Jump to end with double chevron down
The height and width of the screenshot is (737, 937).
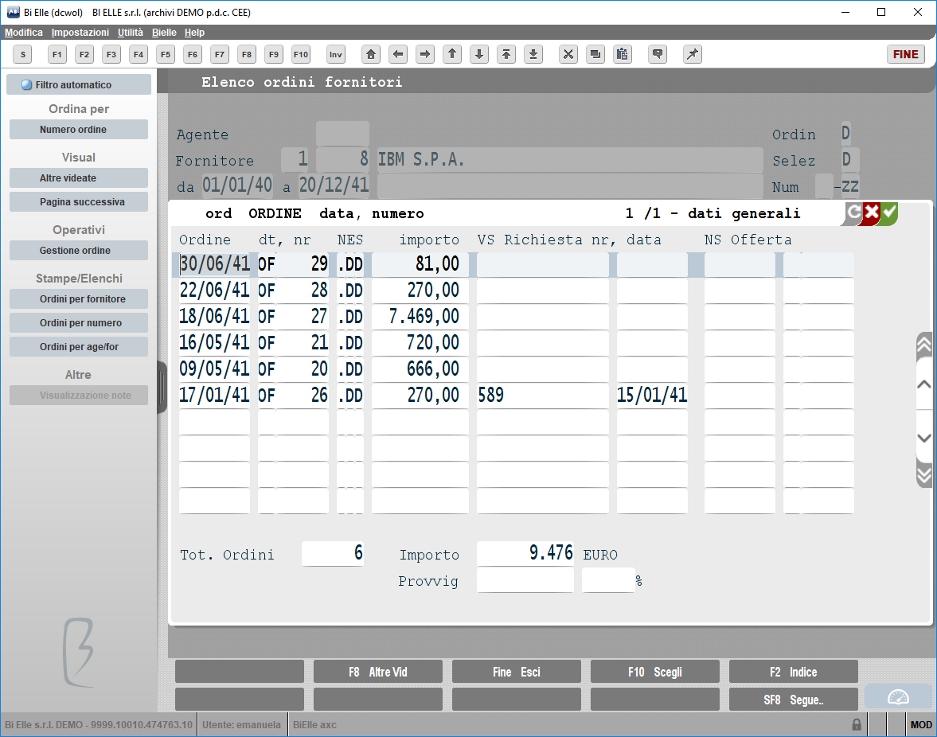[x=924, y=475]
